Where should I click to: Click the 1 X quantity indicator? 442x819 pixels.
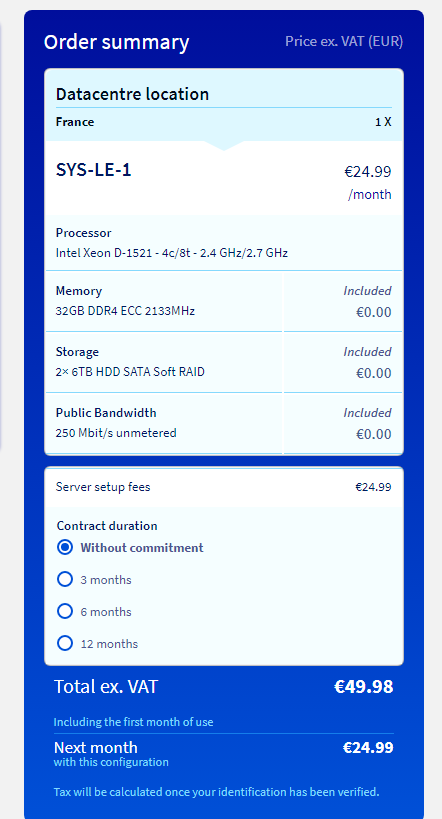383,122
